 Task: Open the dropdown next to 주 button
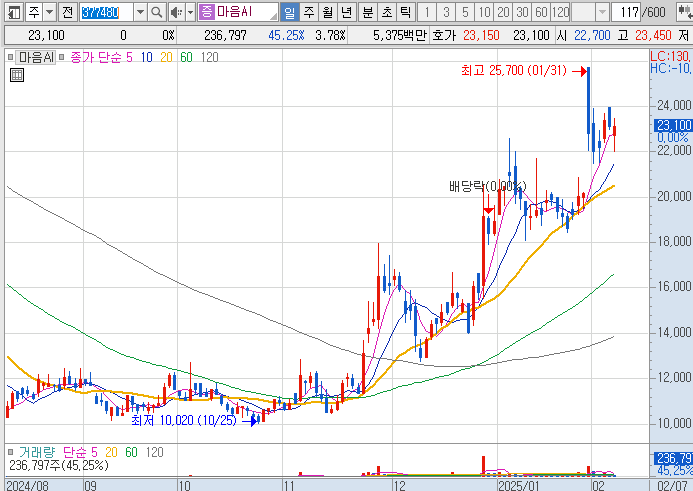50,12
